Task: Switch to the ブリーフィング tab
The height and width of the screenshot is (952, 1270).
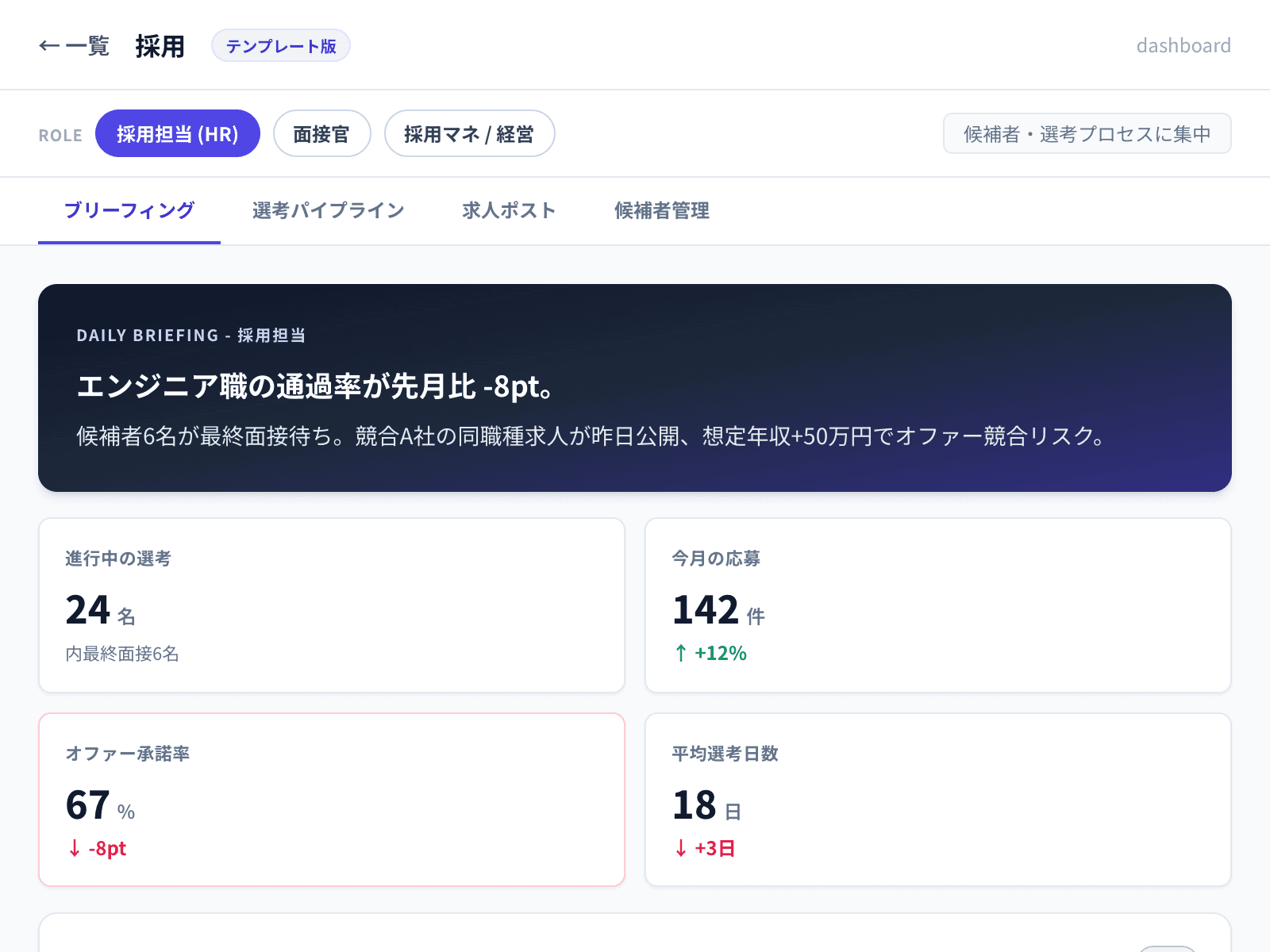Action: (x=129, y=210)
